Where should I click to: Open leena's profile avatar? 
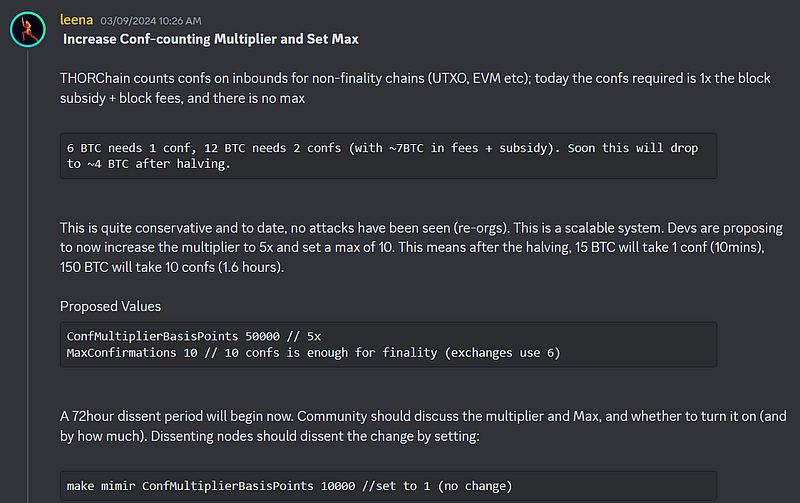(28, 30)
